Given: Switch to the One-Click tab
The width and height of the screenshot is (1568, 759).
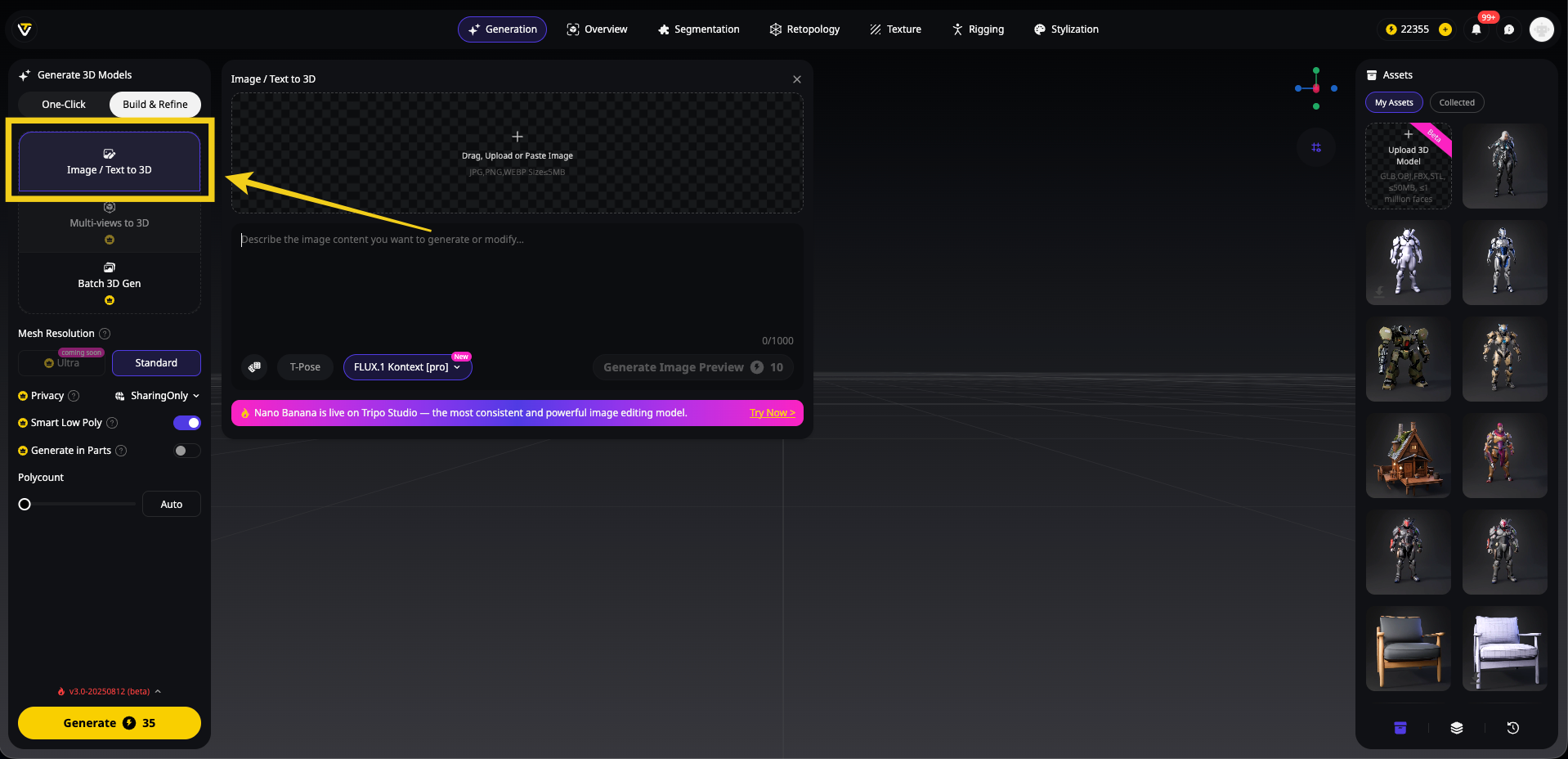Looking at the screenshot, I should 64,105.
